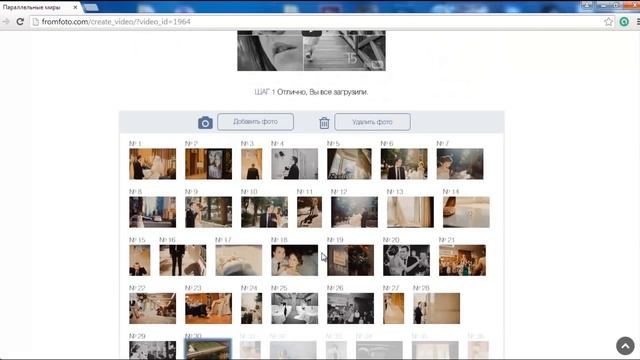Select photo thumbnail № 15
The image size is (640, 360).
tap(140, 260)
